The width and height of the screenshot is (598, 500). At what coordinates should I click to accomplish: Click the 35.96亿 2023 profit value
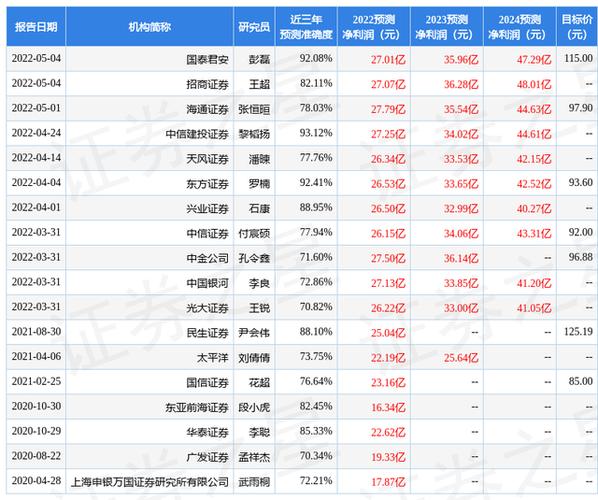click(461, 59)
